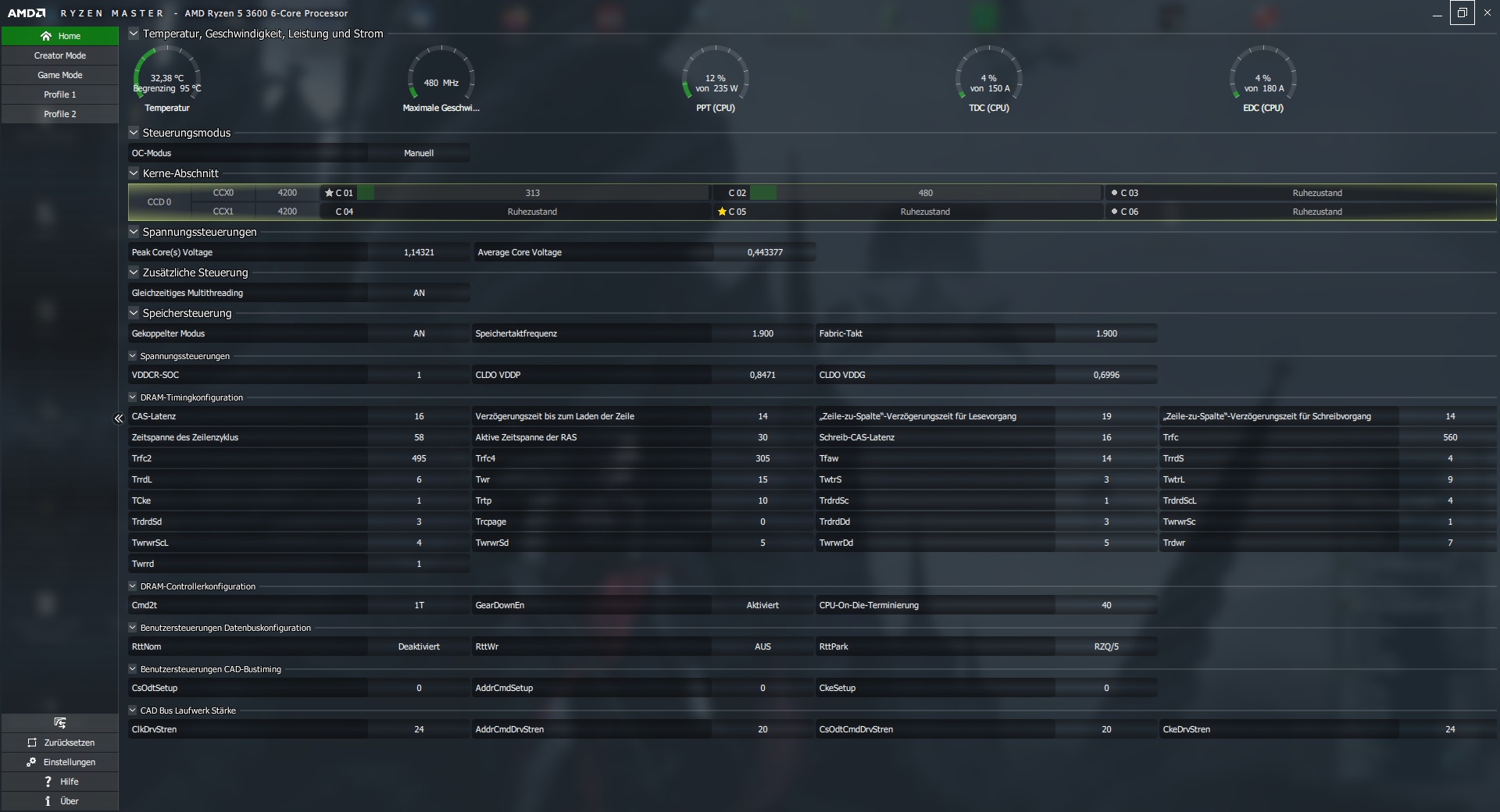Screen dimensions: 1500x812
Task: Open Über about page
Action: click(x=60, y=801)
